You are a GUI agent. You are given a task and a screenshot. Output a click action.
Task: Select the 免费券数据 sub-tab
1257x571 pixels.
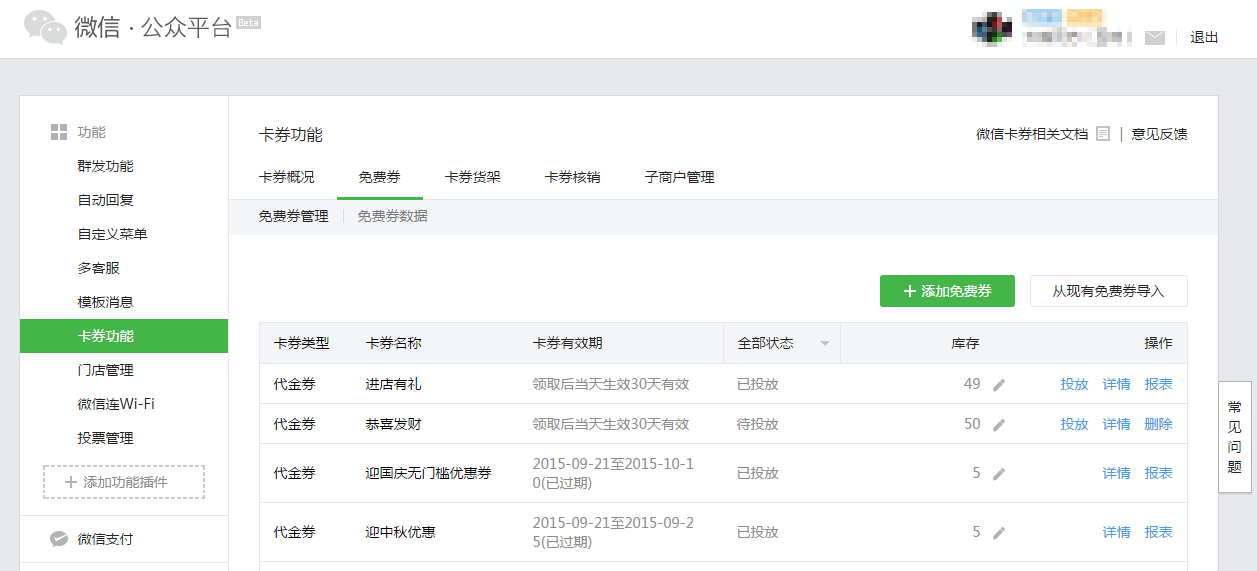point(392,216)
